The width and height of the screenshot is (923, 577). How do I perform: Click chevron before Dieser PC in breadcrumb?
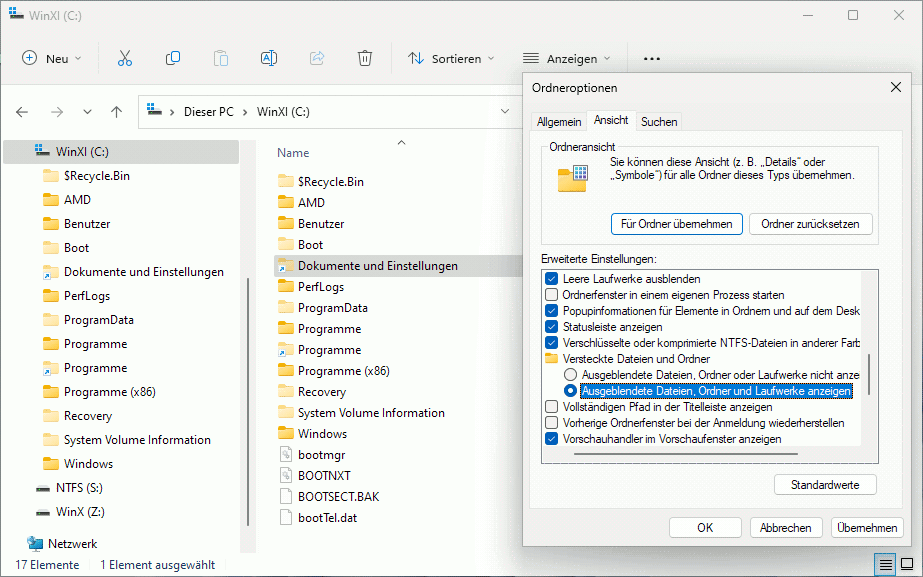(172, 112)
